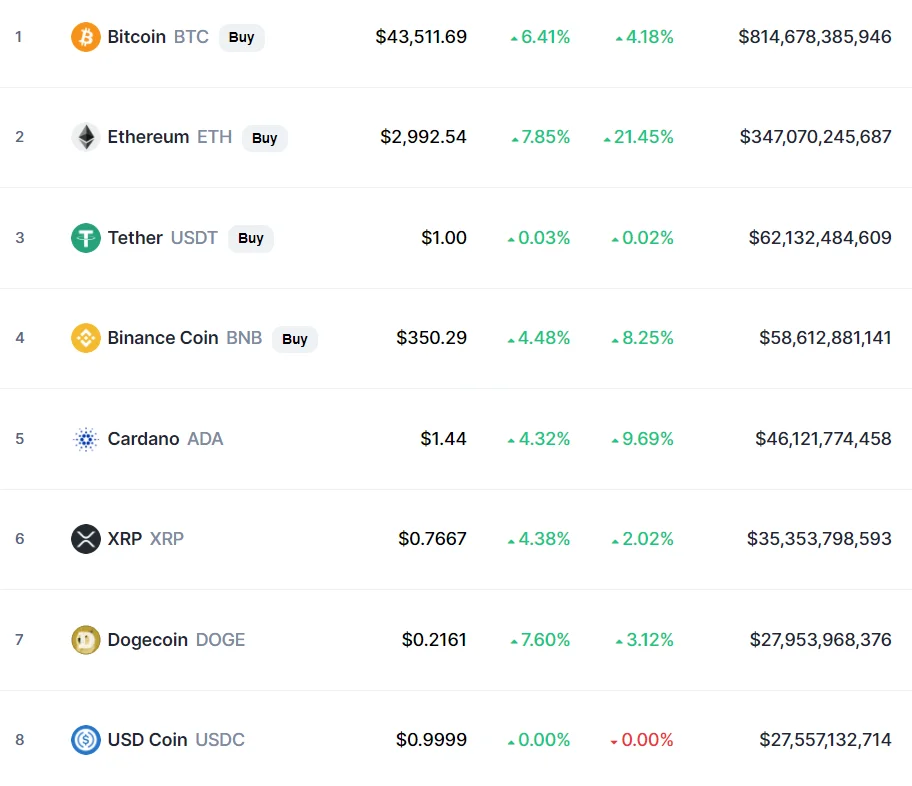Click the Buy button for Binance Coin

pos(295,339)
